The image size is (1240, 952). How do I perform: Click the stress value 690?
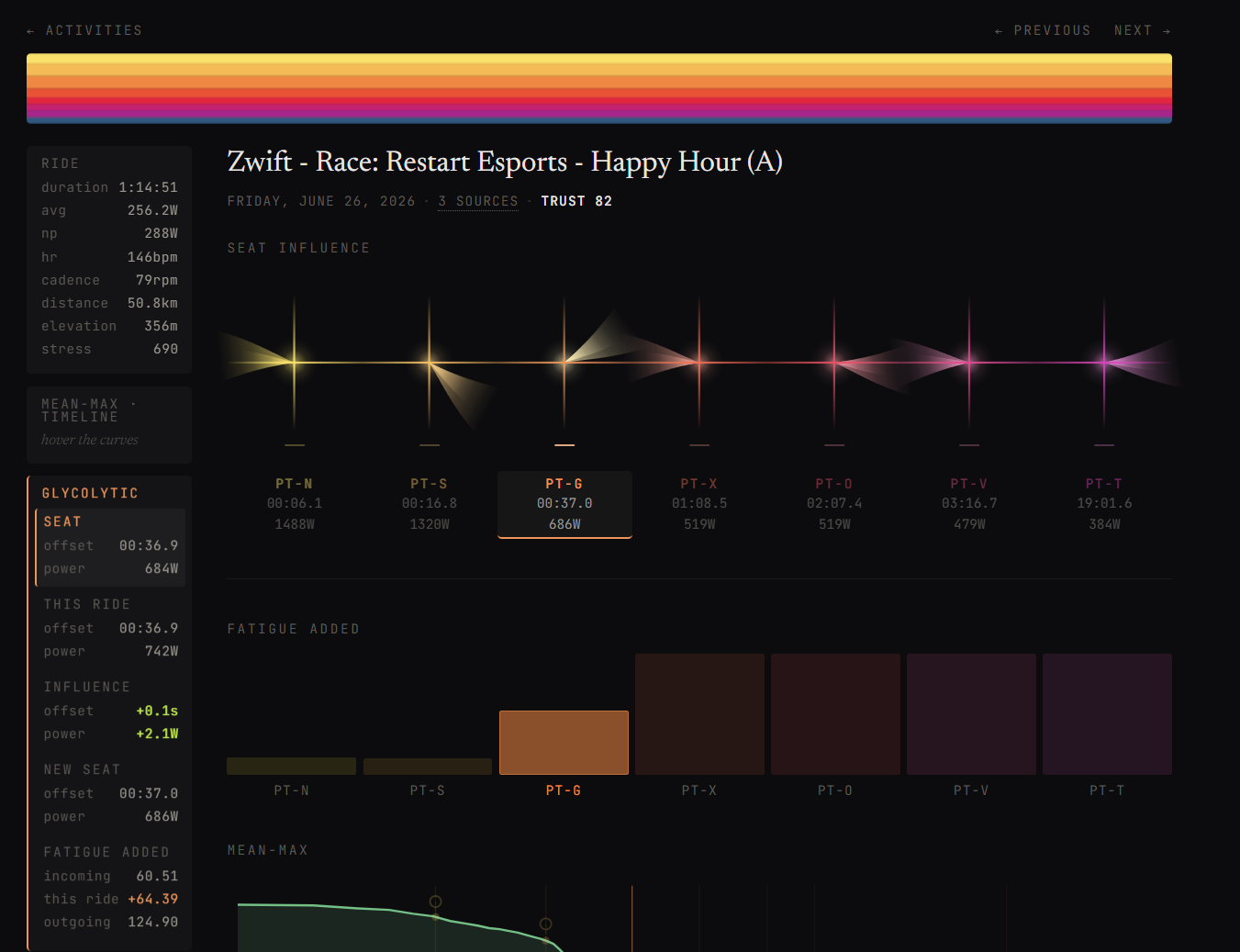[166, 349]
